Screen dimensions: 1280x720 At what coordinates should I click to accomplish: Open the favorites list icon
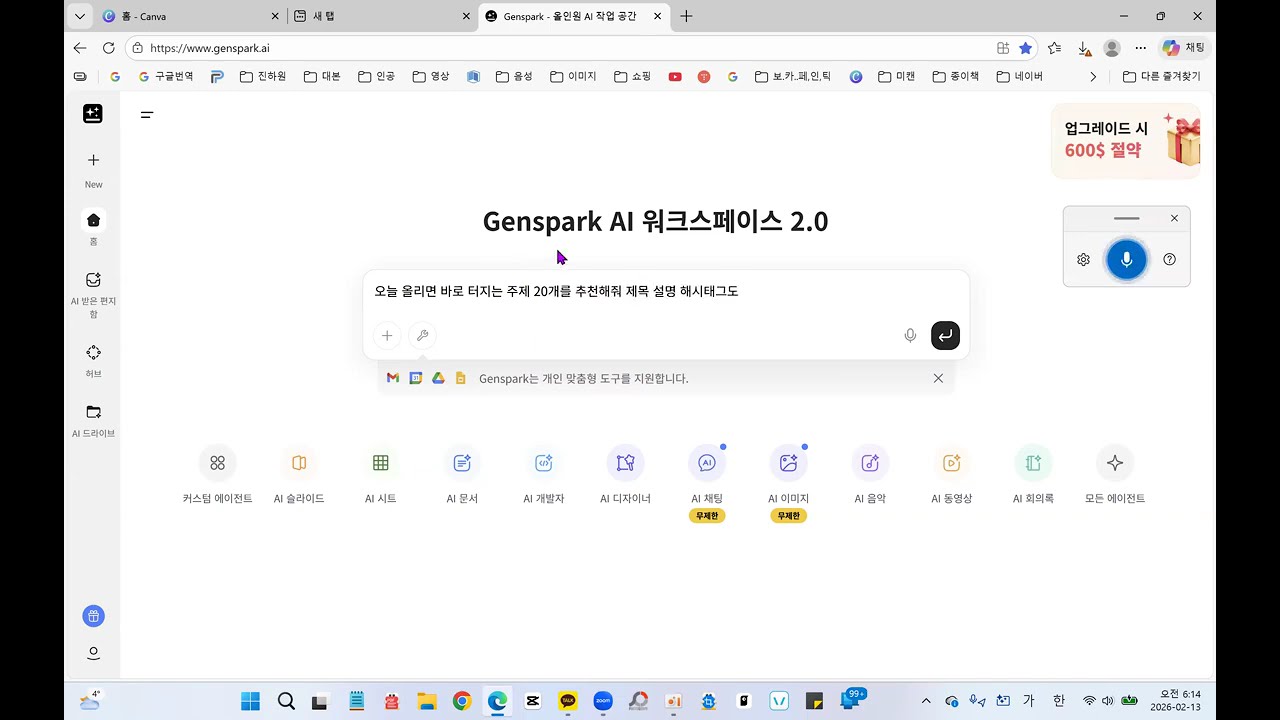(x=1054, y=48)
